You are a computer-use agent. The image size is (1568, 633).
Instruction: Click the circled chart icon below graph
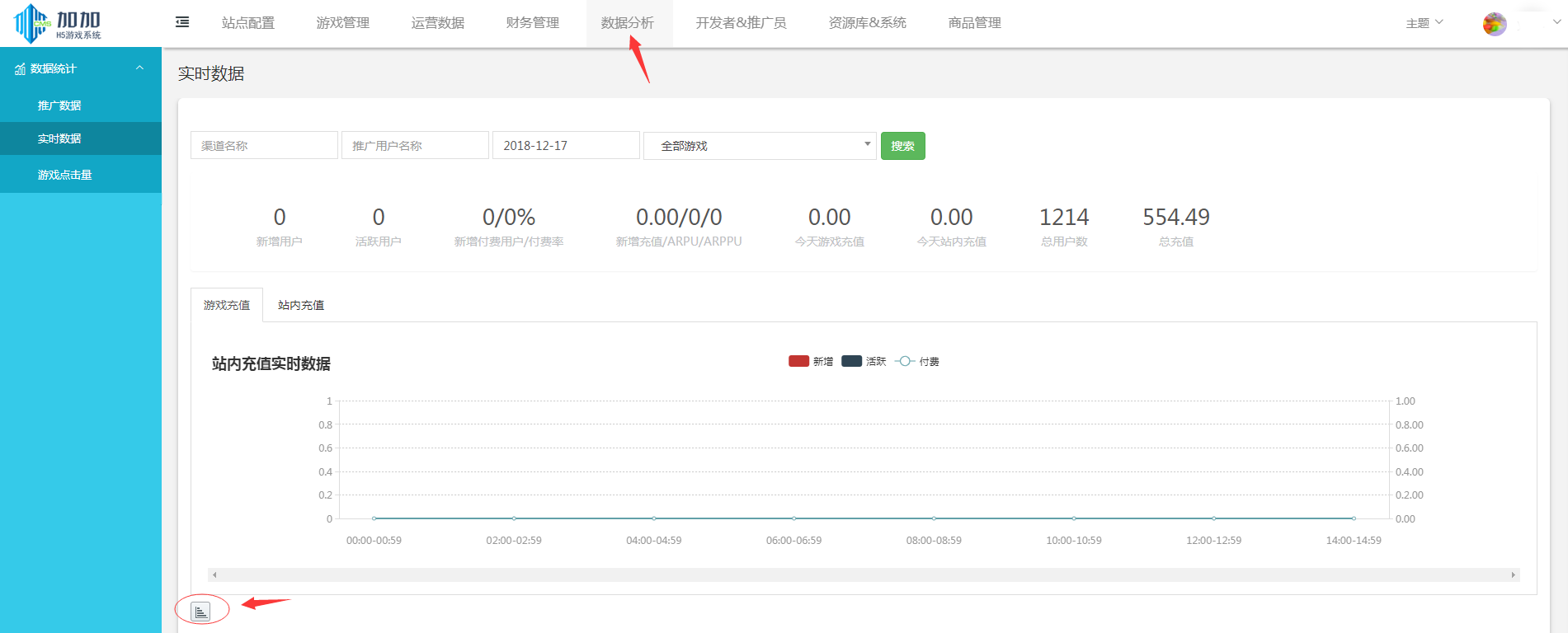pyautogui.click(x=201, y=611)
